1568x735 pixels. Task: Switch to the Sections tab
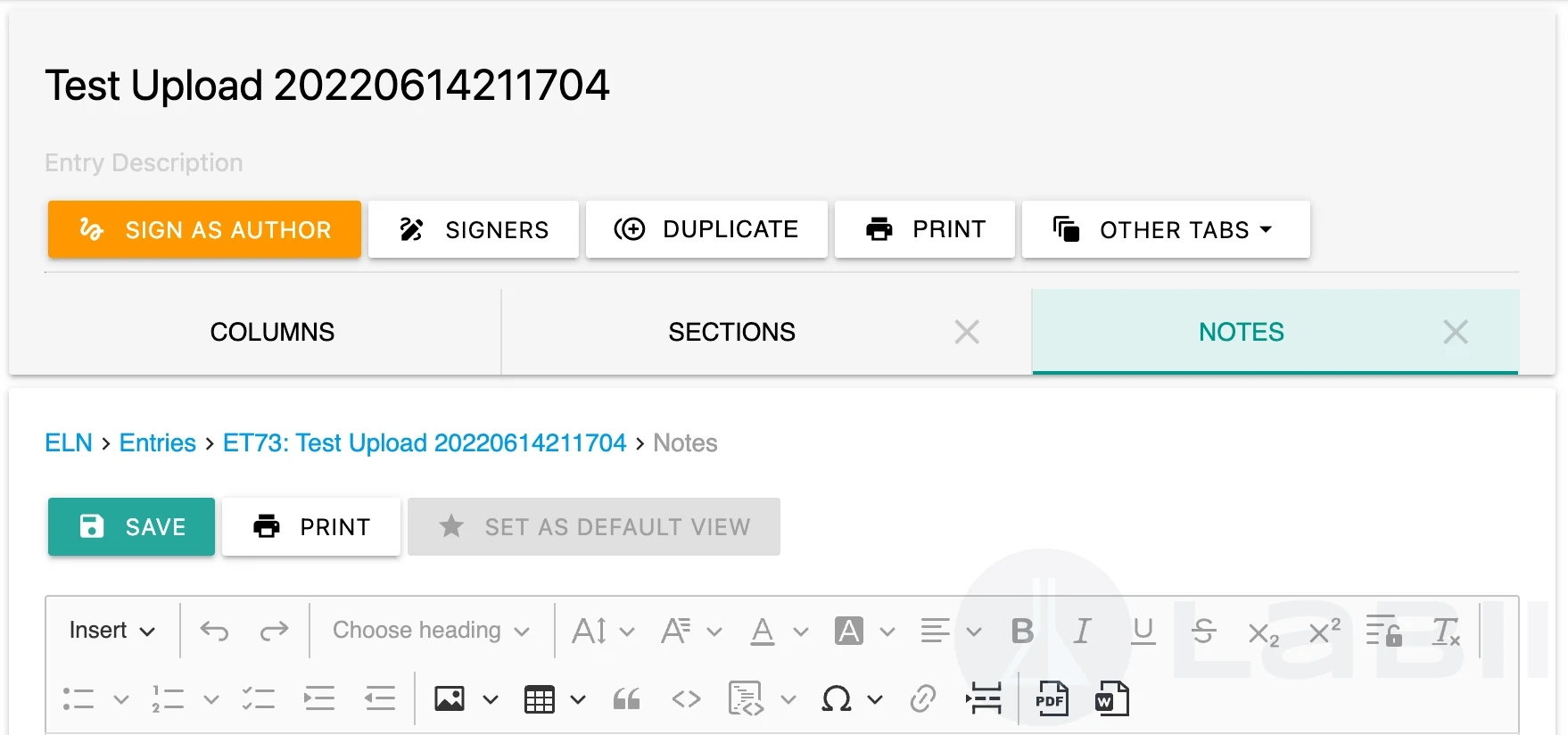coord(731,332)
